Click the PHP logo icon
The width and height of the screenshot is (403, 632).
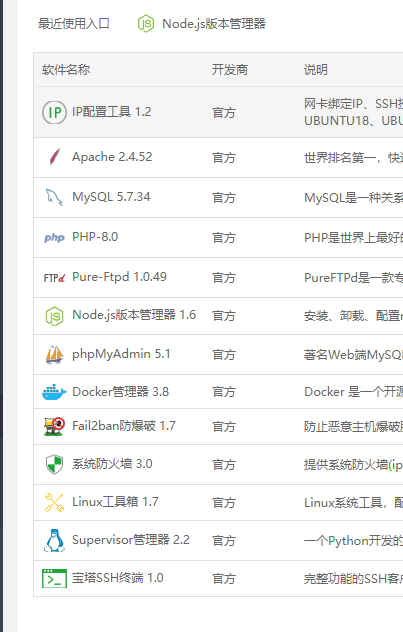pos(54,237)
